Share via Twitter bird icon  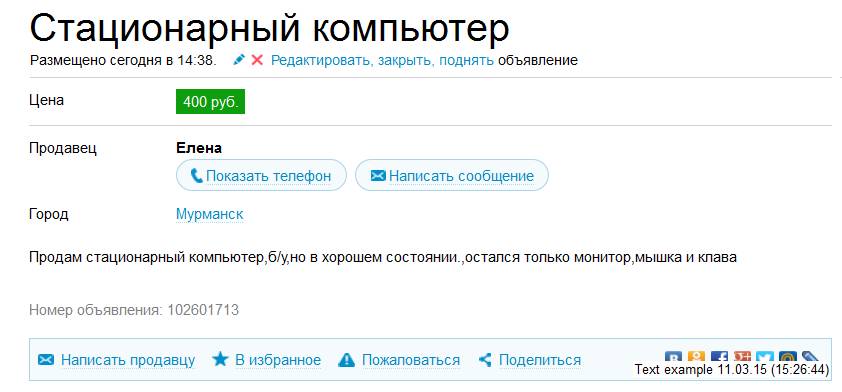coord(765,357)
